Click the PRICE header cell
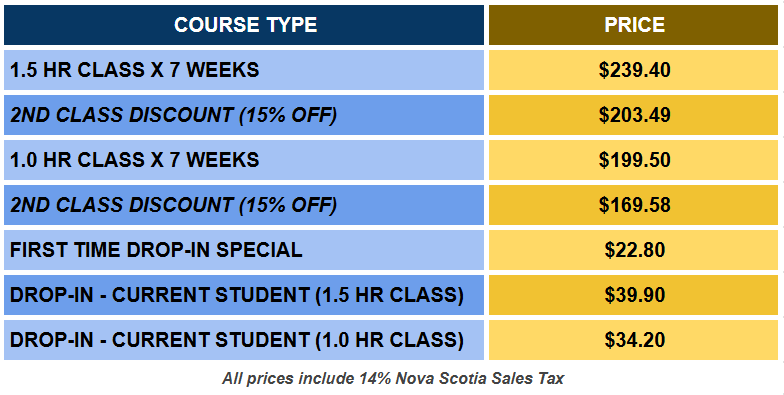 pos(634,25)
